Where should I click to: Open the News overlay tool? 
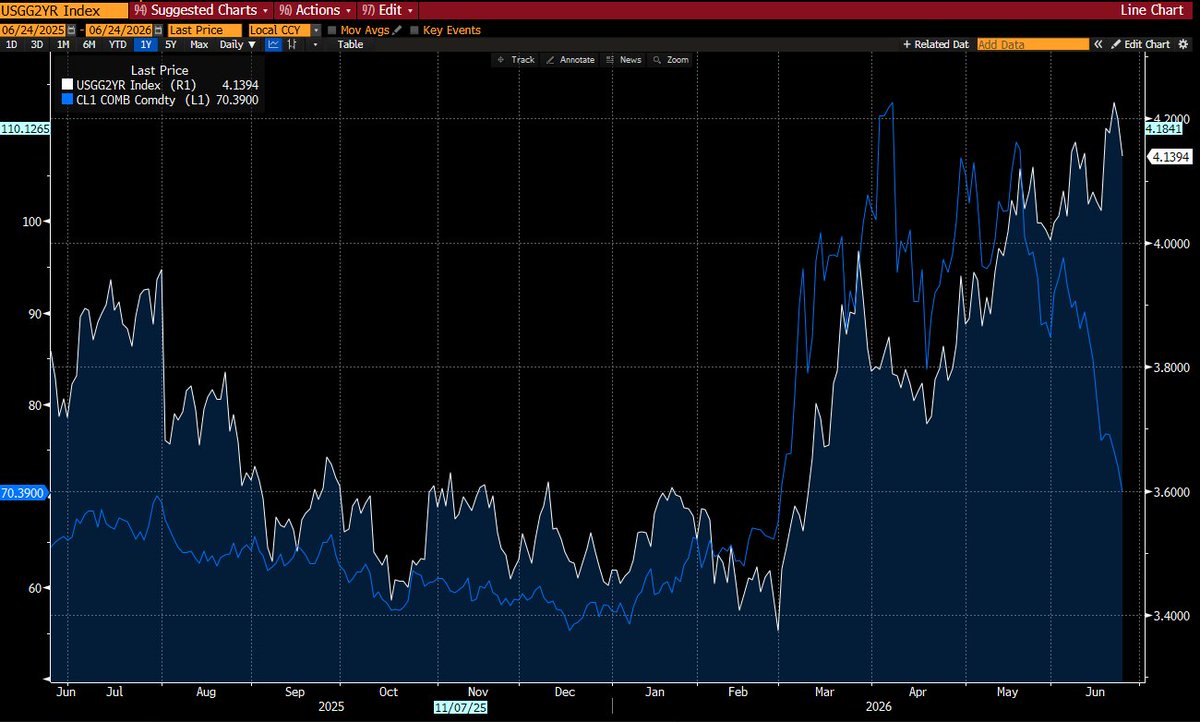[x=623, y=60]
